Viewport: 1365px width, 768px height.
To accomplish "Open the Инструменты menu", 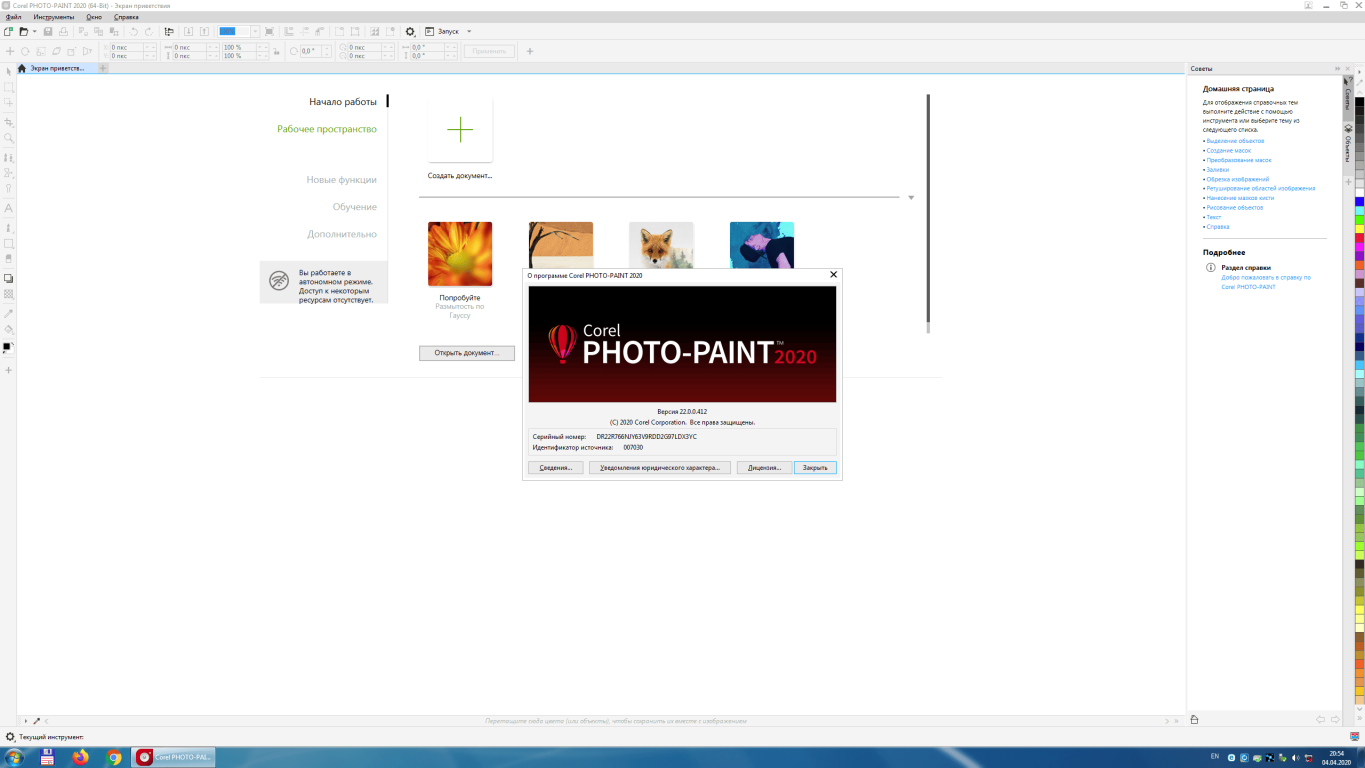I will (x=53, y=17).
